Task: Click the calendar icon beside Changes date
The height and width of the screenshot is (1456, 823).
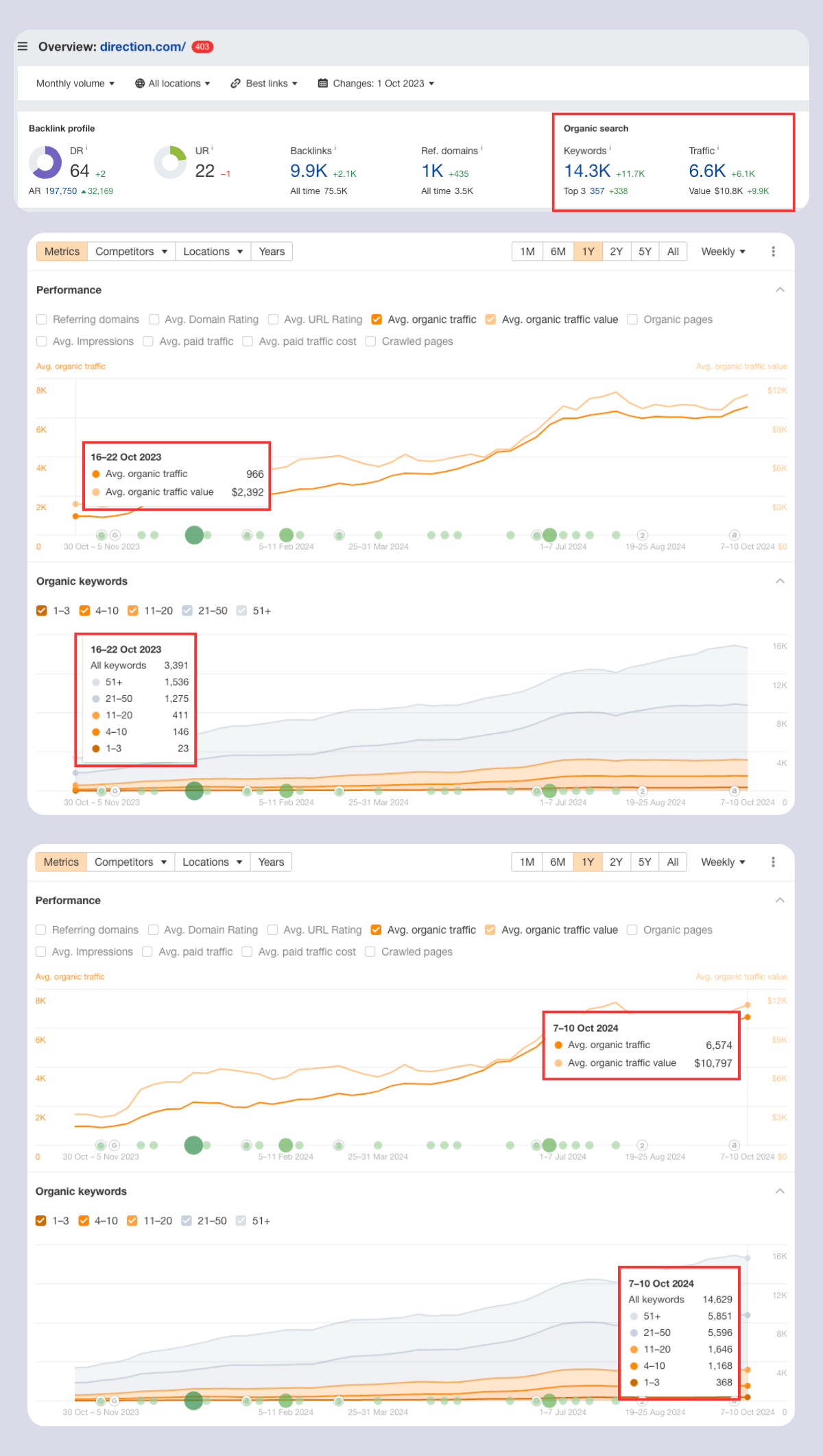Action: [x=322, y=84]
